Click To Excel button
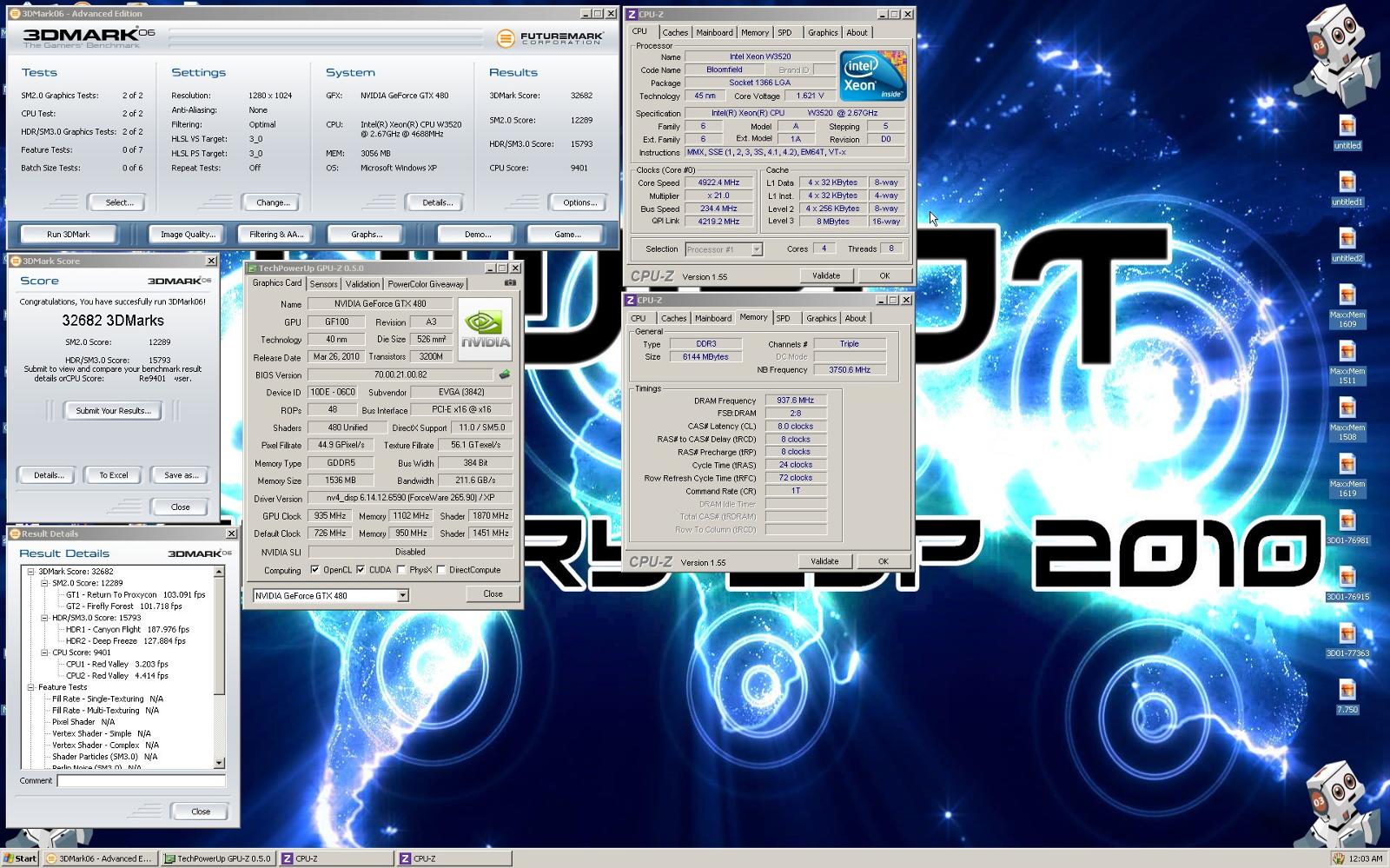The height and width of the screenshot is (868, 1390). 113,475
